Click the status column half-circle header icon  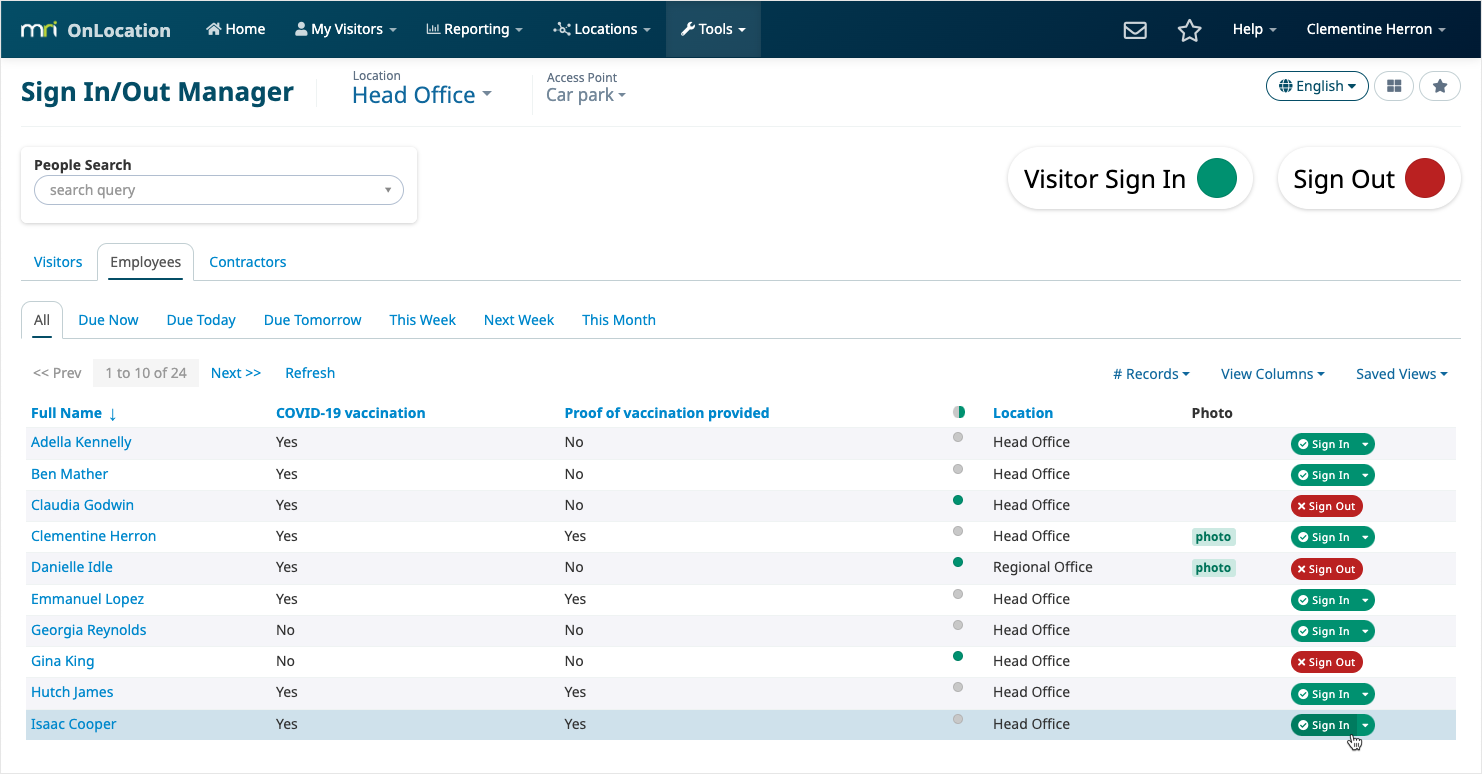959,412
